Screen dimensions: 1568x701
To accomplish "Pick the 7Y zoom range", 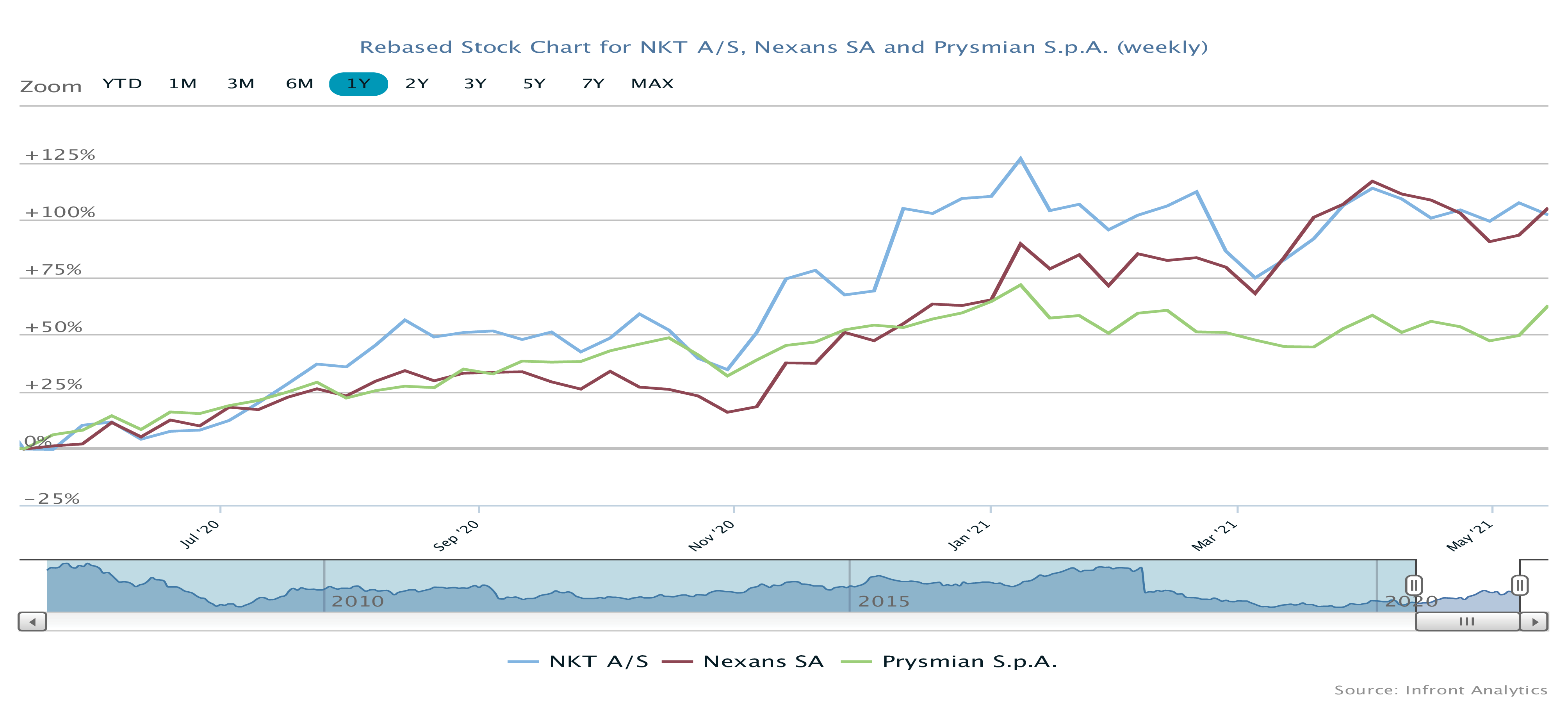I will [593, 84].
